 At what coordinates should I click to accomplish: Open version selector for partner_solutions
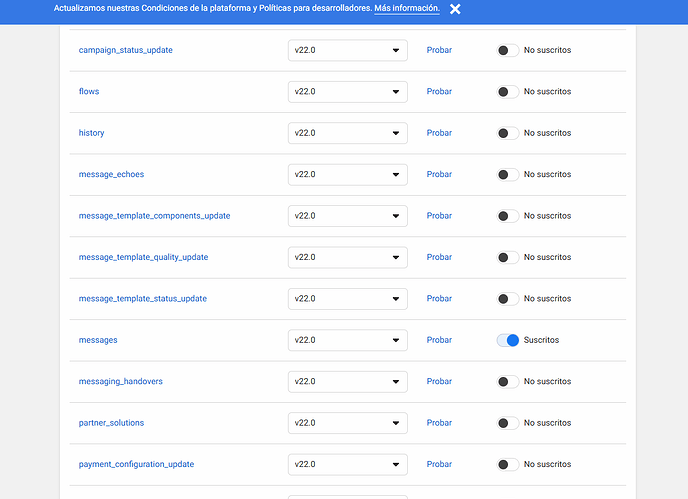pyautogui.click(x=347, y=423)
